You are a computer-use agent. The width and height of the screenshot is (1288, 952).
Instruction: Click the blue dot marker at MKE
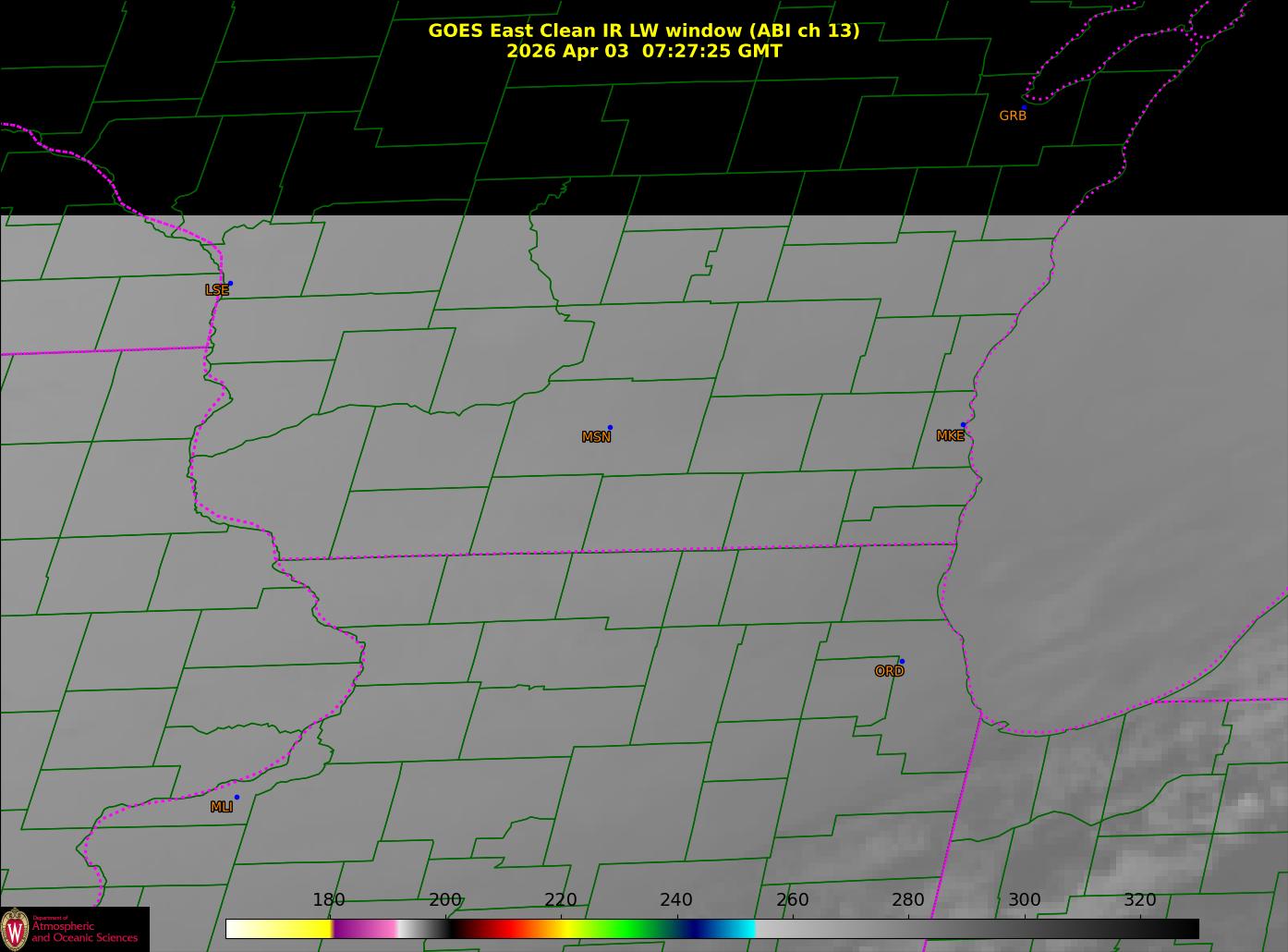[964, 425]
